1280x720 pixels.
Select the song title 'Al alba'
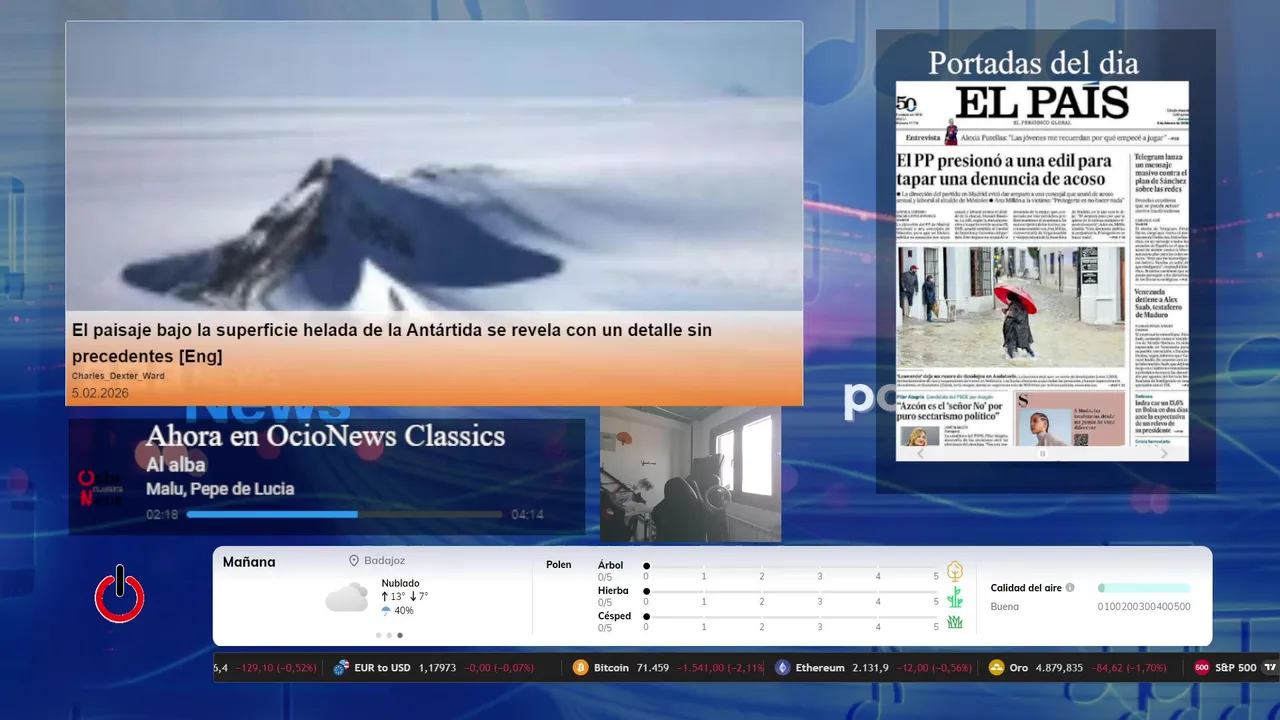pos(176,465)
